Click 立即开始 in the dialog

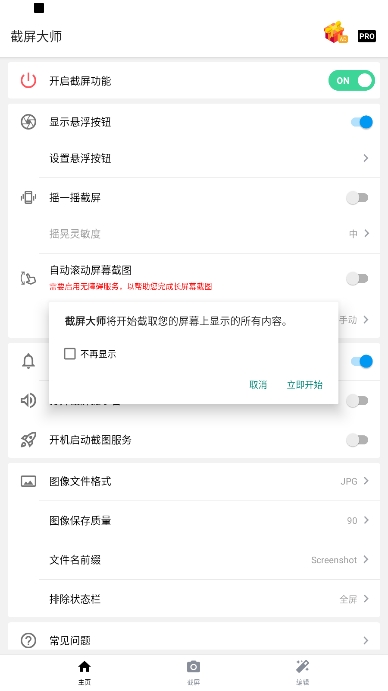coord(305,385)
